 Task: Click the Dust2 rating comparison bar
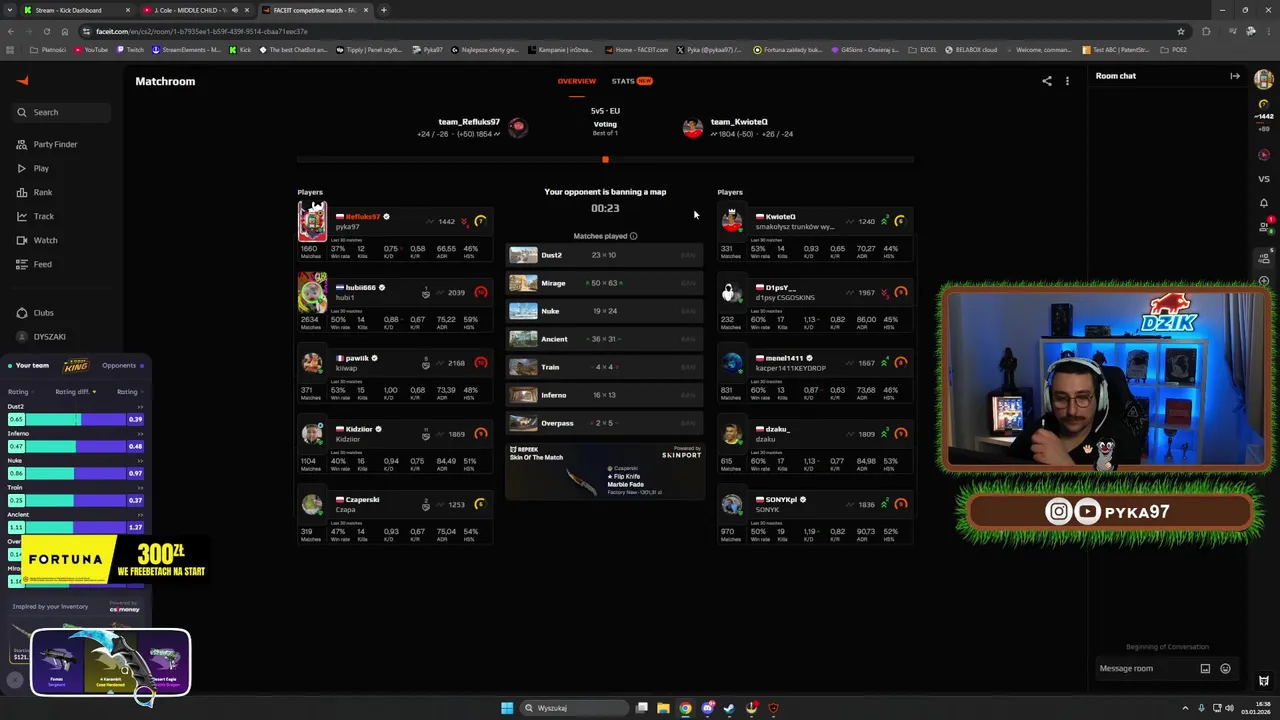pos(76,419)
